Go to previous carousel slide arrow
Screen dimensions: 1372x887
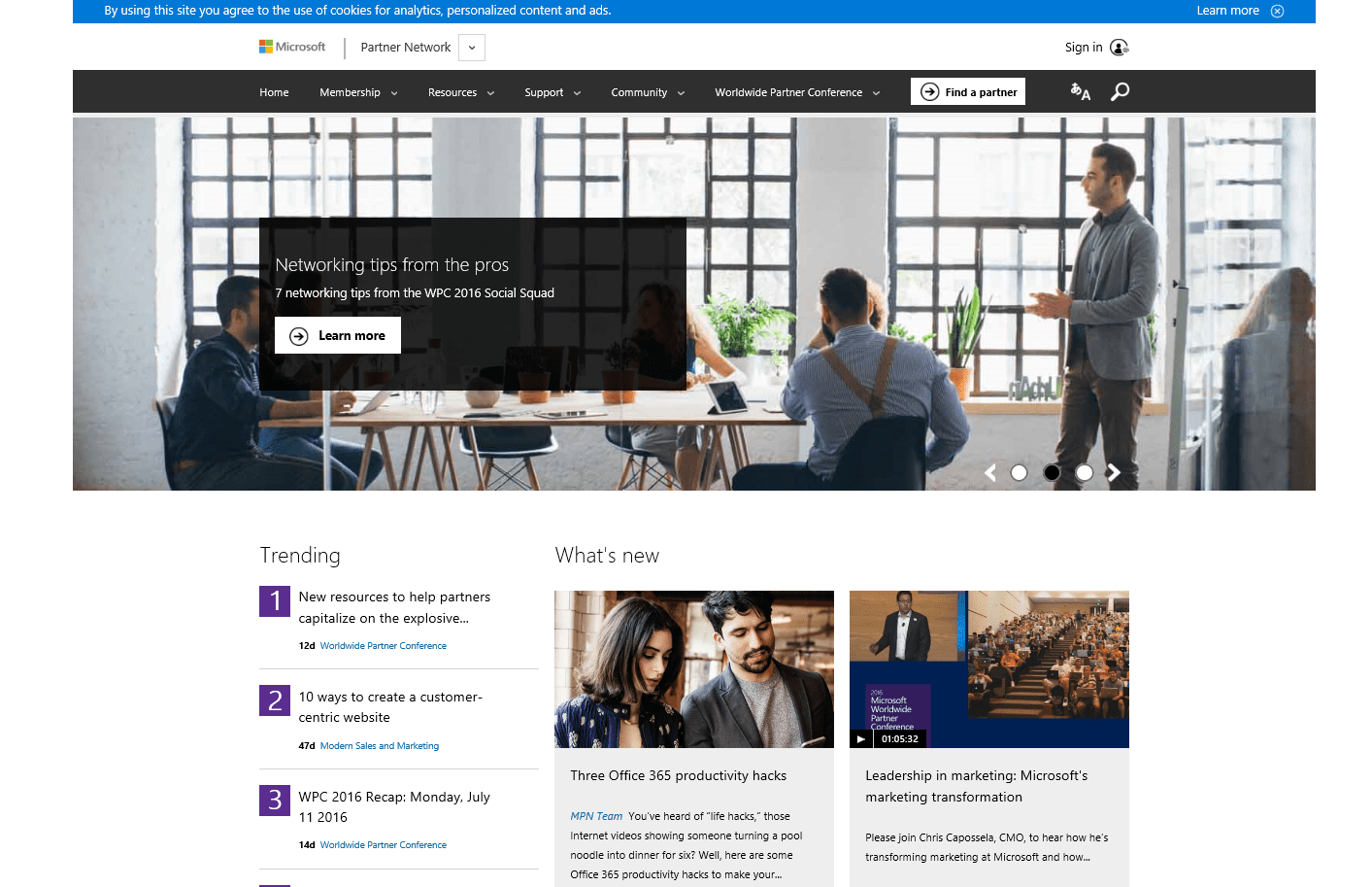990,472
